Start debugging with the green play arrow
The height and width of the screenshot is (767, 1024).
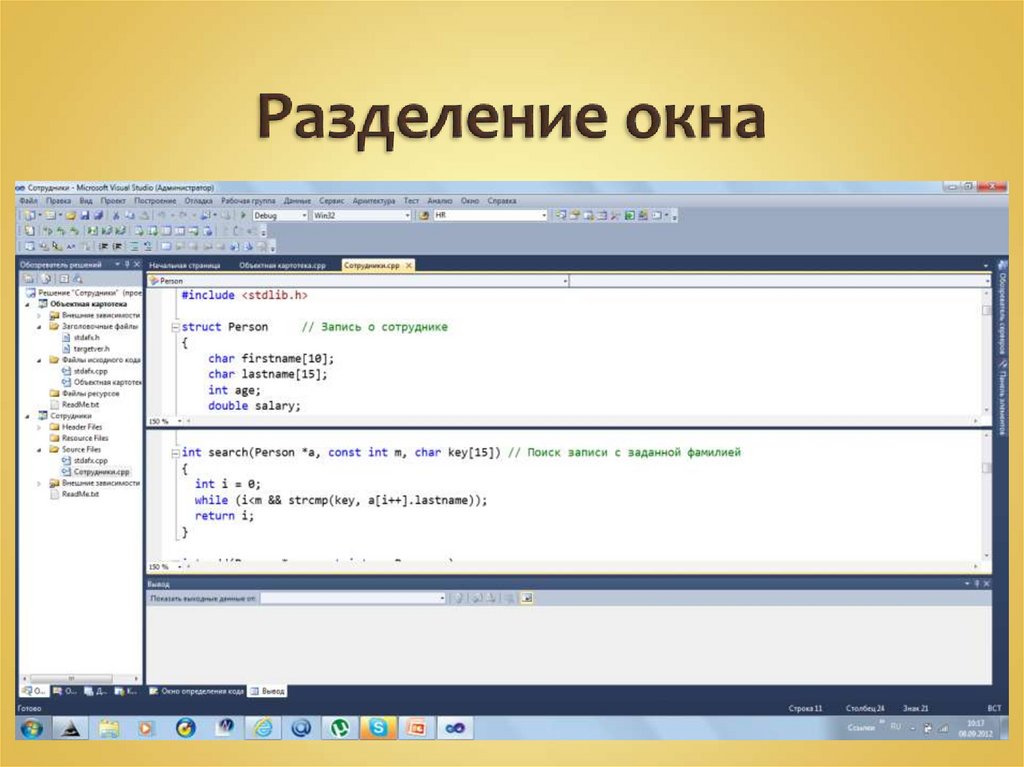(x=243, y=215)
